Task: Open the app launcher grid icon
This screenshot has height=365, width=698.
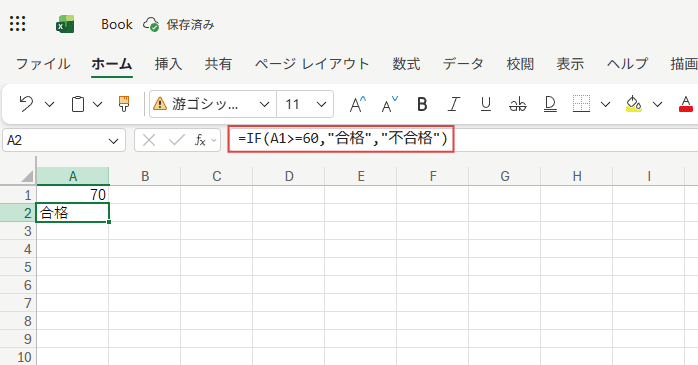Action: click(18, 24)
